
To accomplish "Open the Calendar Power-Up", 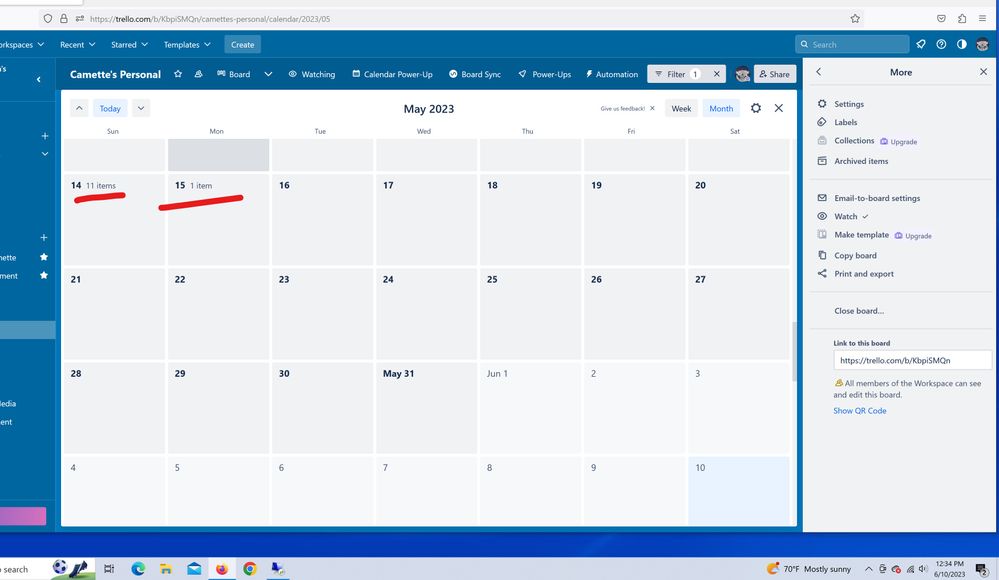I will [x=392, y=74].
